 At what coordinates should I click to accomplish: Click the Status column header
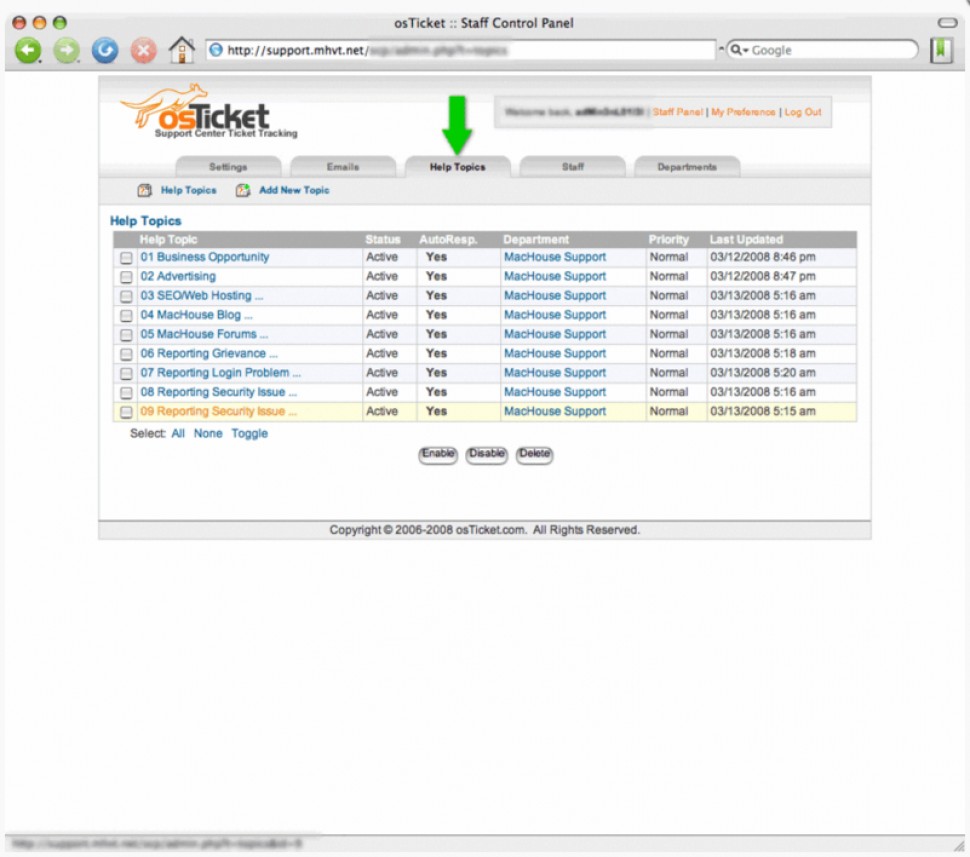(383, 239)
